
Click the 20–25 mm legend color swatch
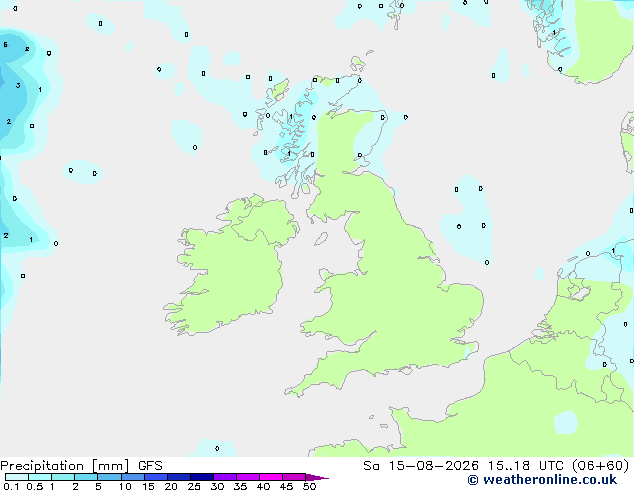pos(179,477)
